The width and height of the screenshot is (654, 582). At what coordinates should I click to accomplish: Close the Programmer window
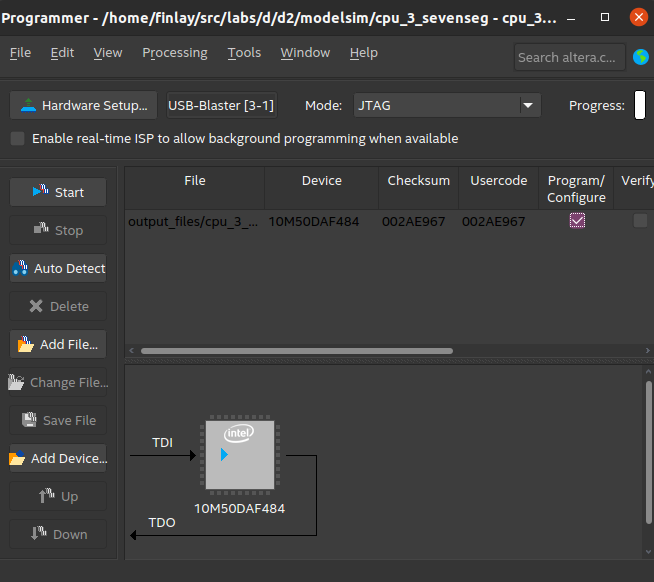(x=639, y=17)
